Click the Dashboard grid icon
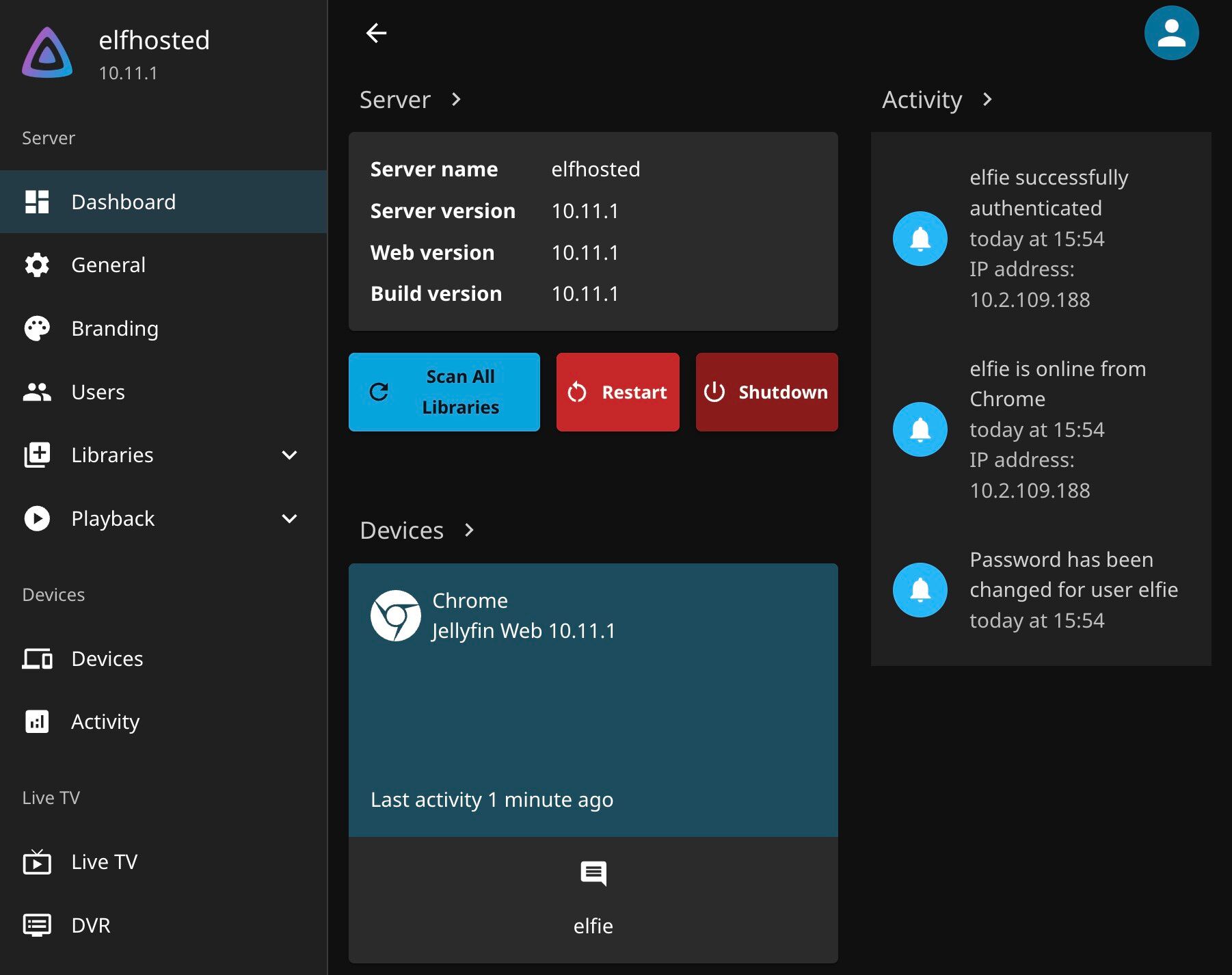The height and width of the screenshot is (975, 1232). (37, 202)
